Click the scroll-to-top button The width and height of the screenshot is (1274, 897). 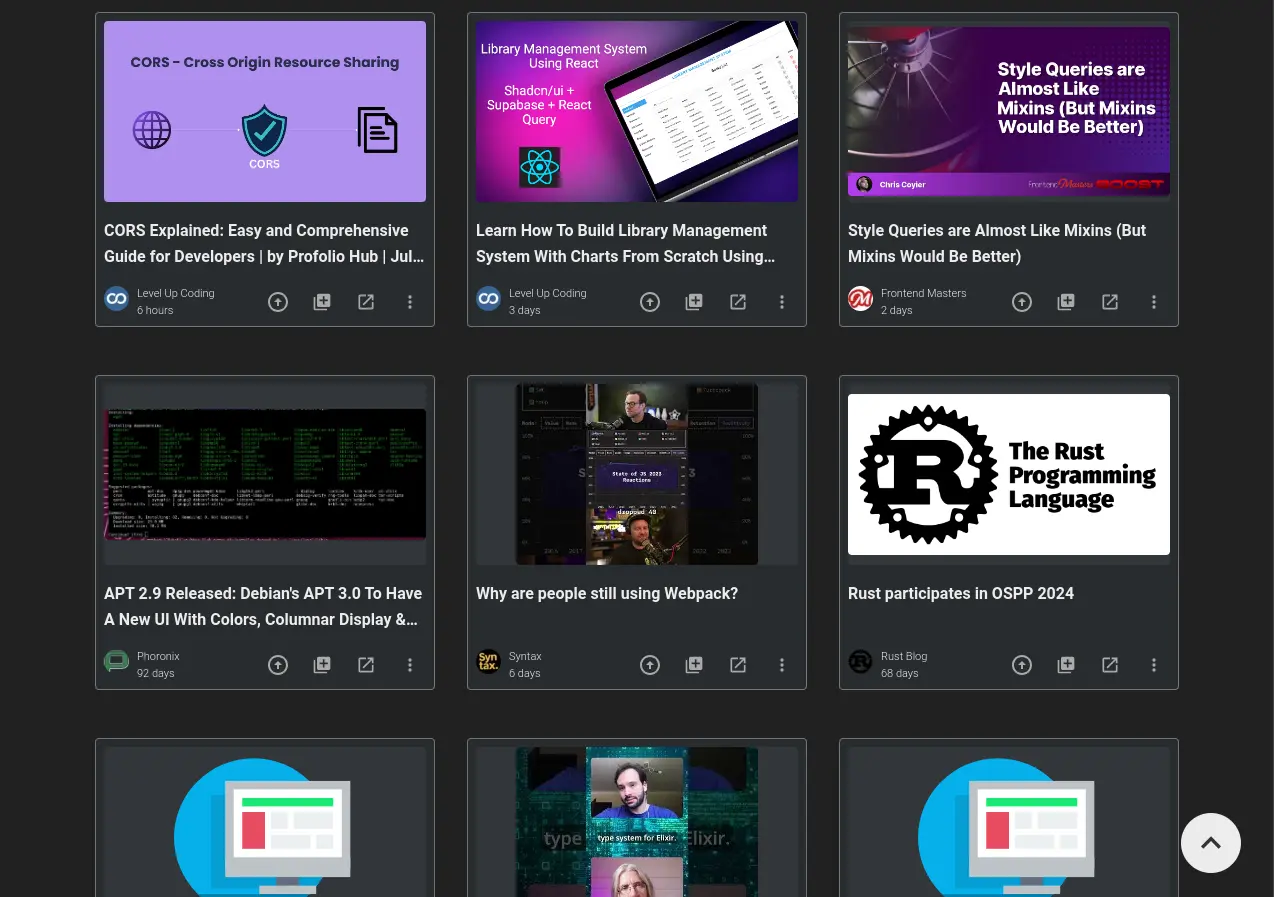[1211, 843]
